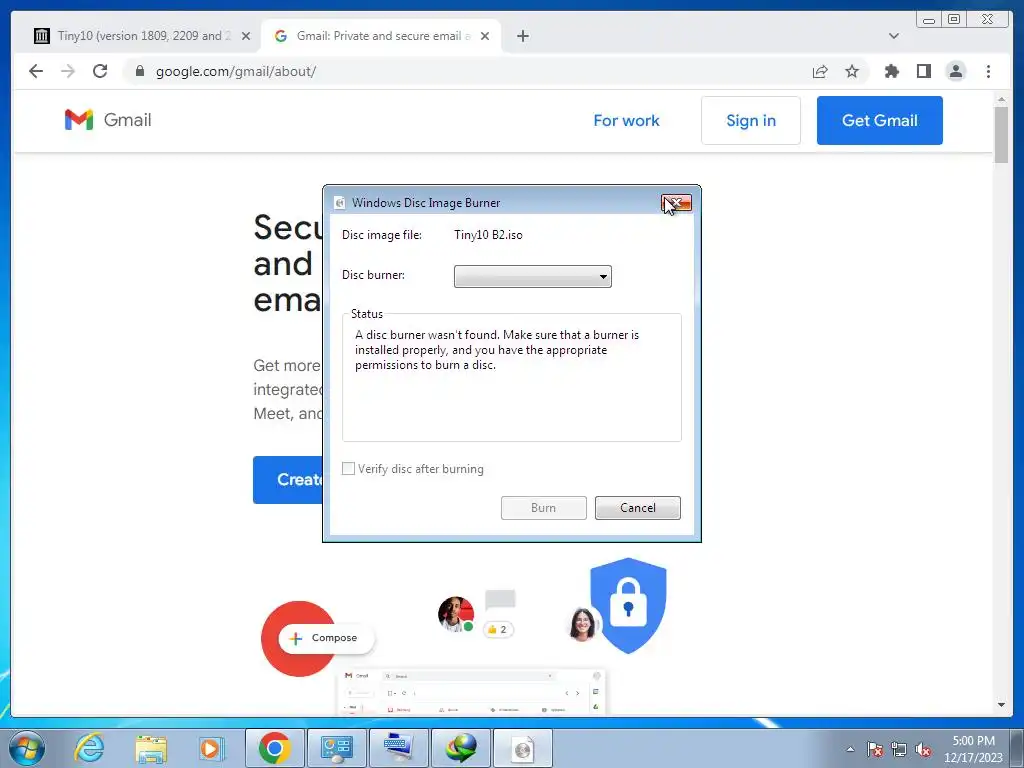Click the page's vertical scrollbar thumb

[1001, 135]
